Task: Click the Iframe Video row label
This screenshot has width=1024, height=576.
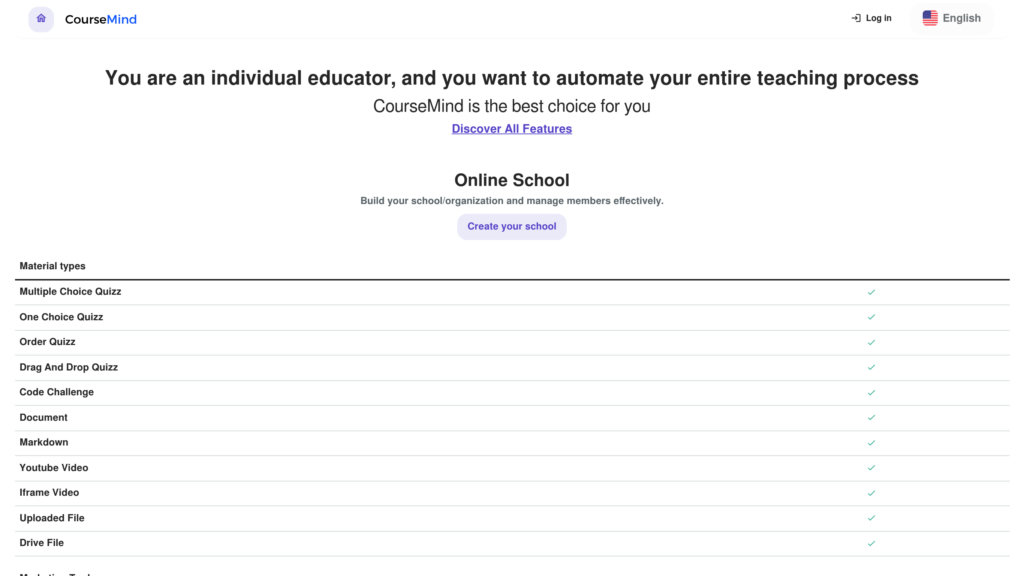Action: 49,492
